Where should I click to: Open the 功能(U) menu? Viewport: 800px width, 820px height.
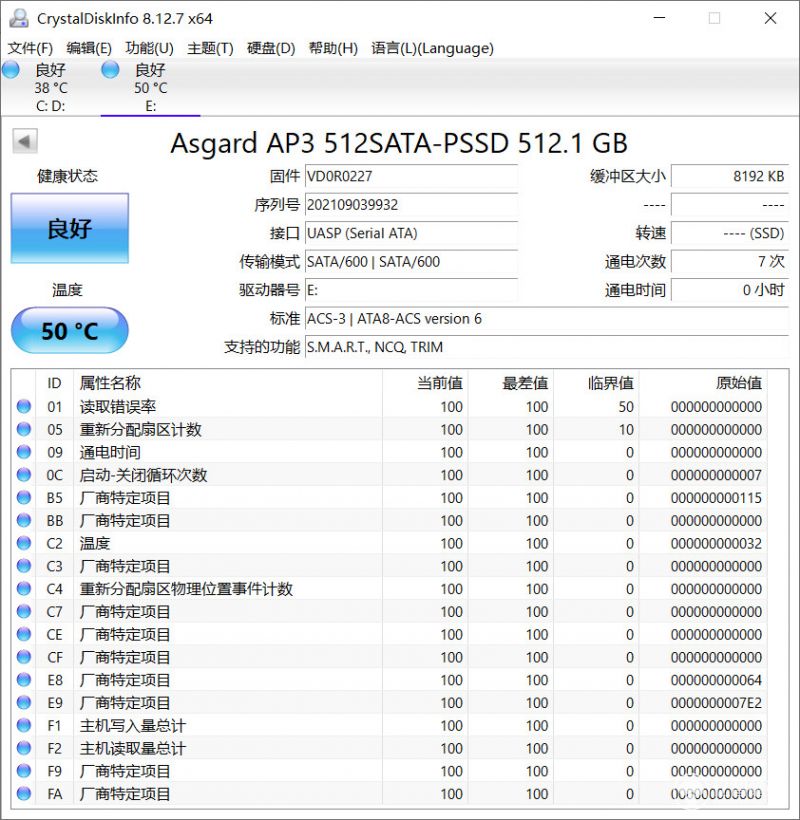[x=150, y=48]
